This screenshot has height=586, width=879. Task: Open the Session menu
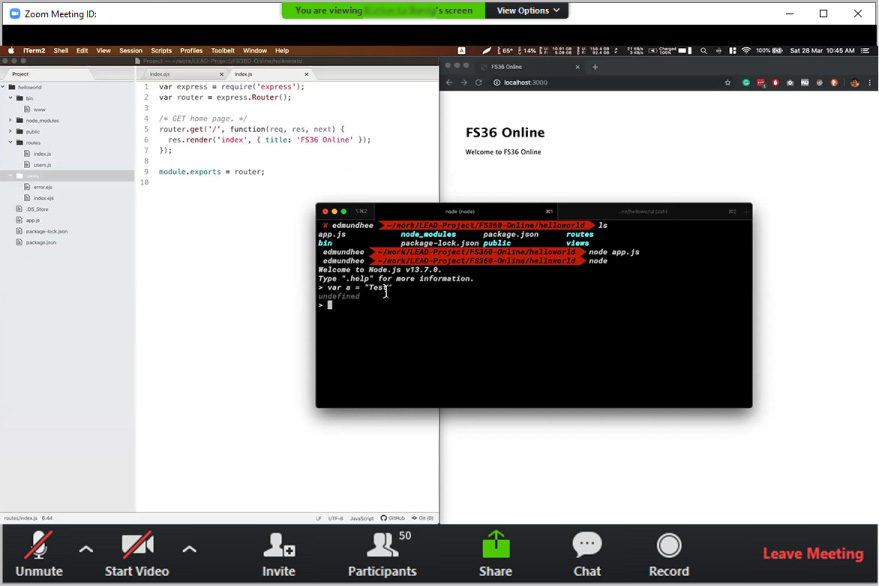click(x=131, y=50)
